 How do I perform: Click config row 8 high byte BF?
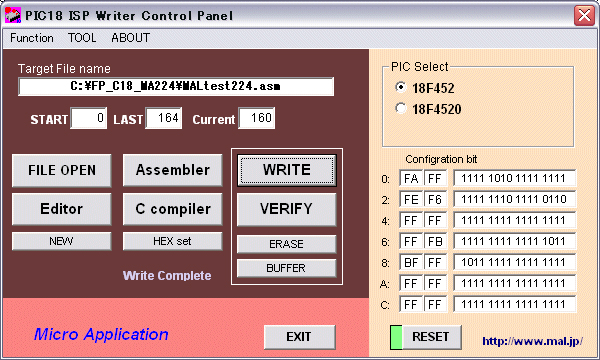(411, 262)
